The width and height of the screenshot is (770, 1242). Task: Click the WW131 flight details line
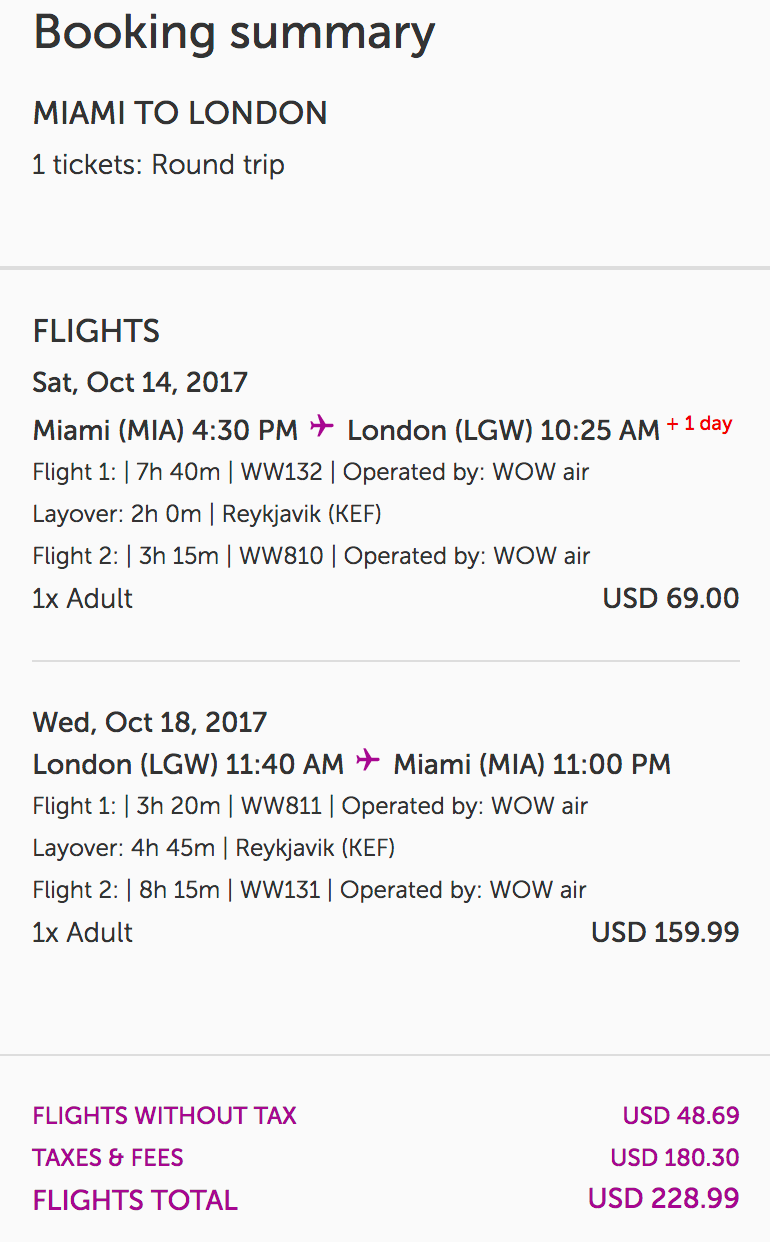pyautogui.click(x=310, y=890)
